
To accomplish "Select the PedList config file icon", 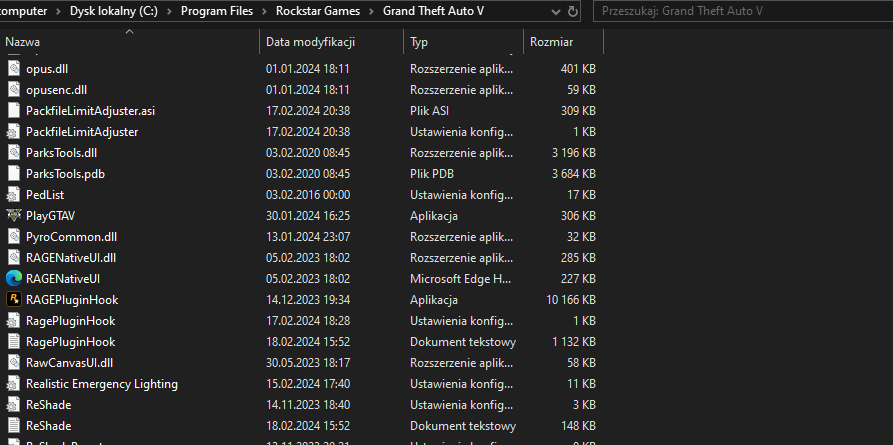I will (14, 194).
